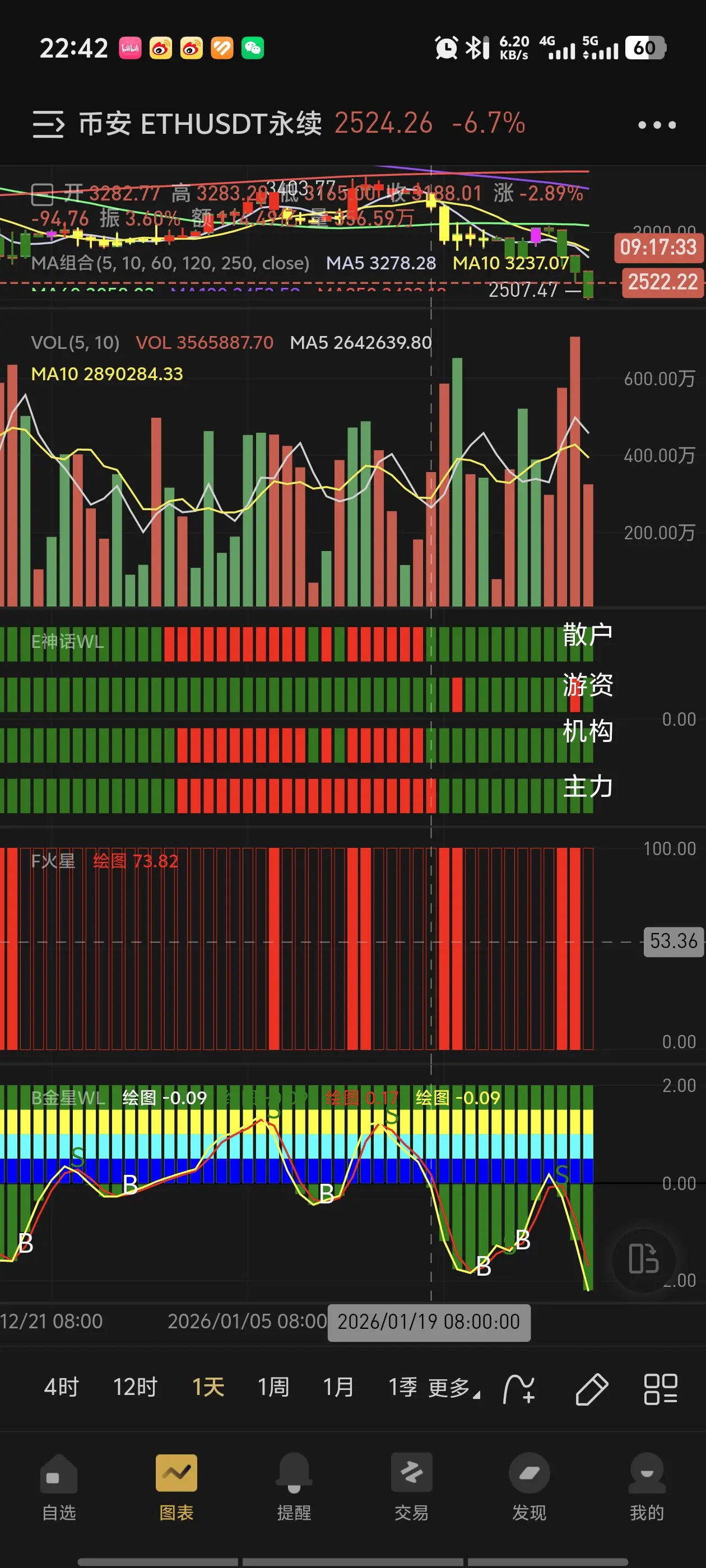Tap the 2507.47 low price label
Screen dimensions: 706x1568
523,290
